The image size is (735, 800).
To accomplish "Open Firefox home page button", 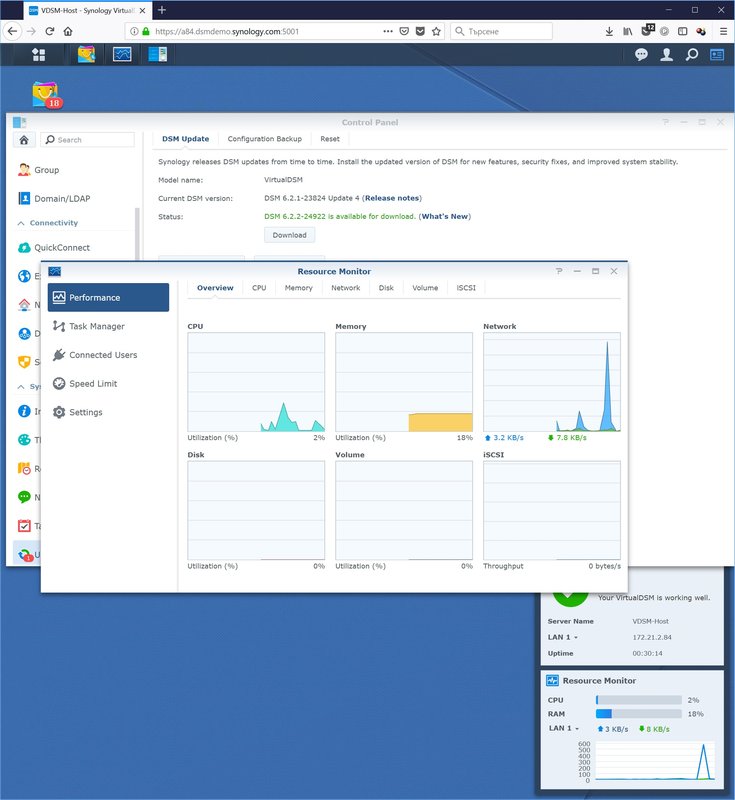I will tap(68, 31).
